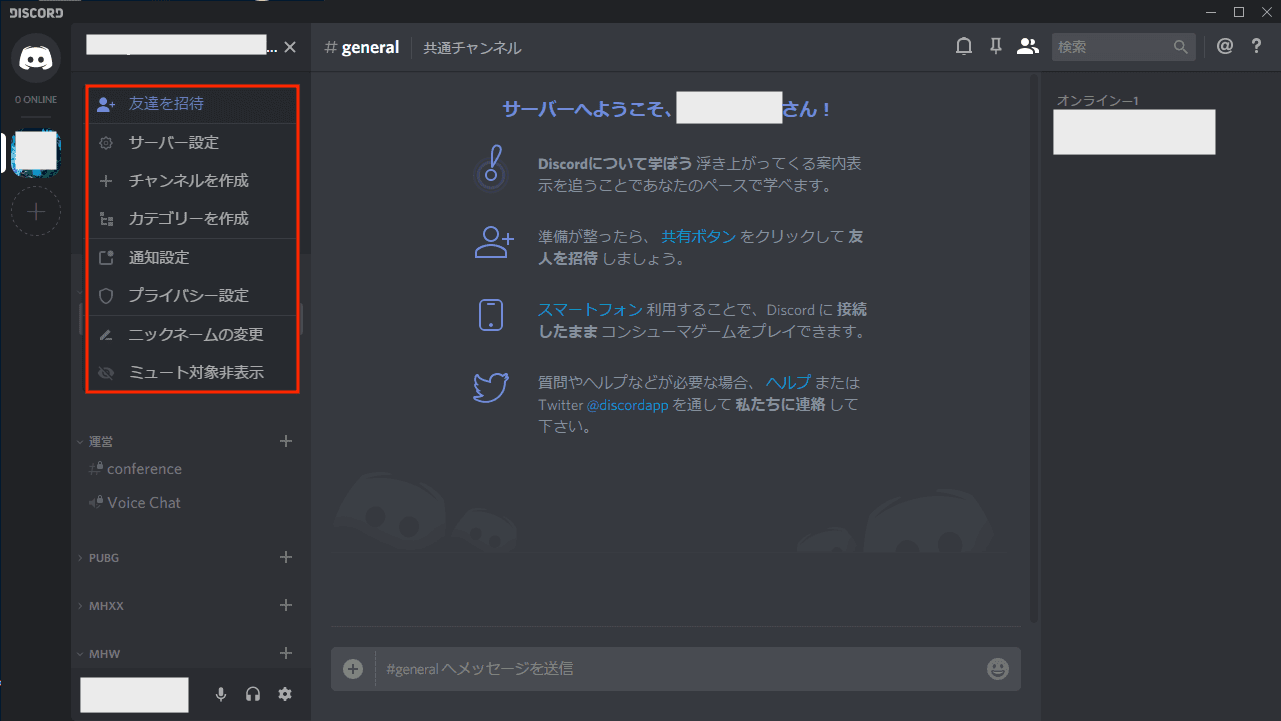The height and width of the screenshot is (721, 1281).
Task: Open the emoji picker smiley
Action: (x=997, y=669)
